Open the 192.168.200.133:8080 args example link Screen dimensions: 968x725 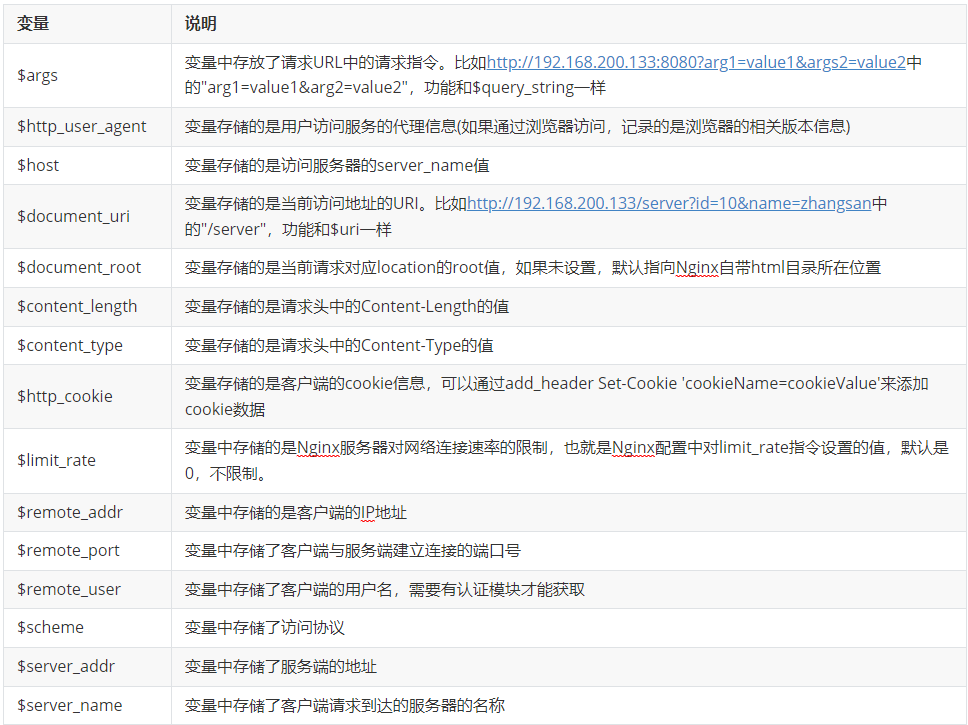pos(696,63)
